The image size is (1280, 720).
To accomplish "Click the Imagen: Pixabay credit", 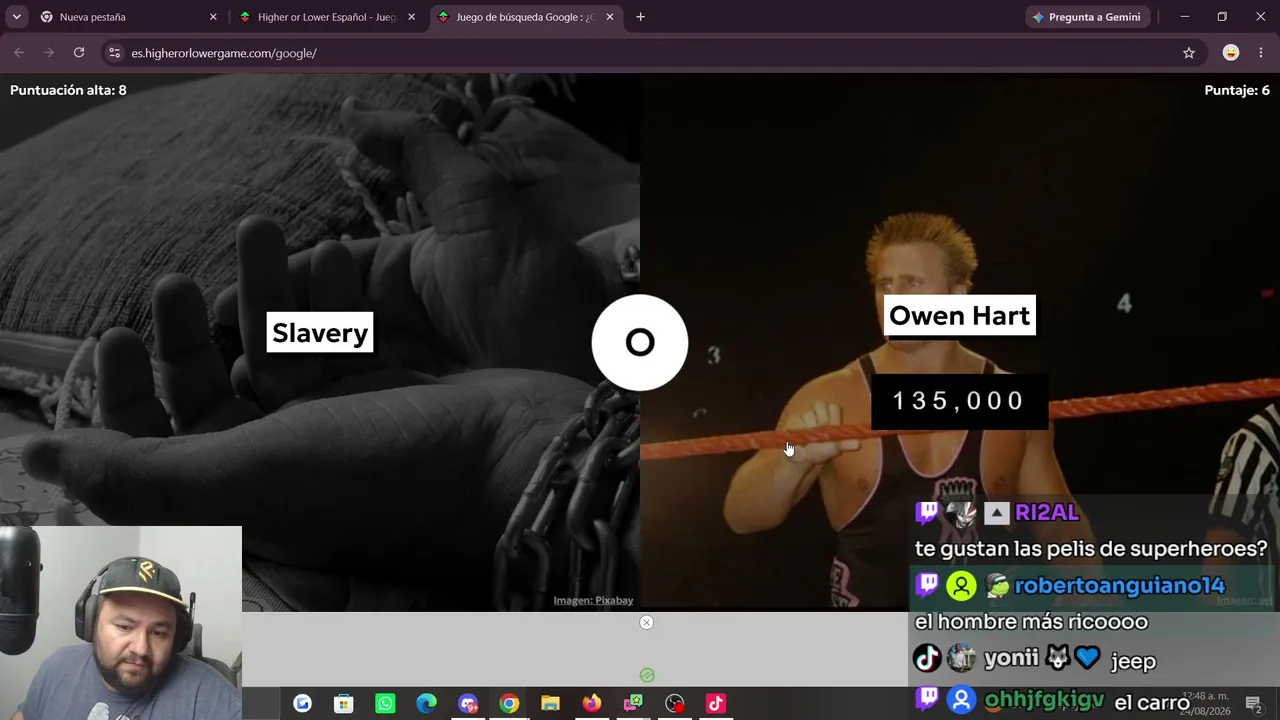I will (x=593, y=600).
